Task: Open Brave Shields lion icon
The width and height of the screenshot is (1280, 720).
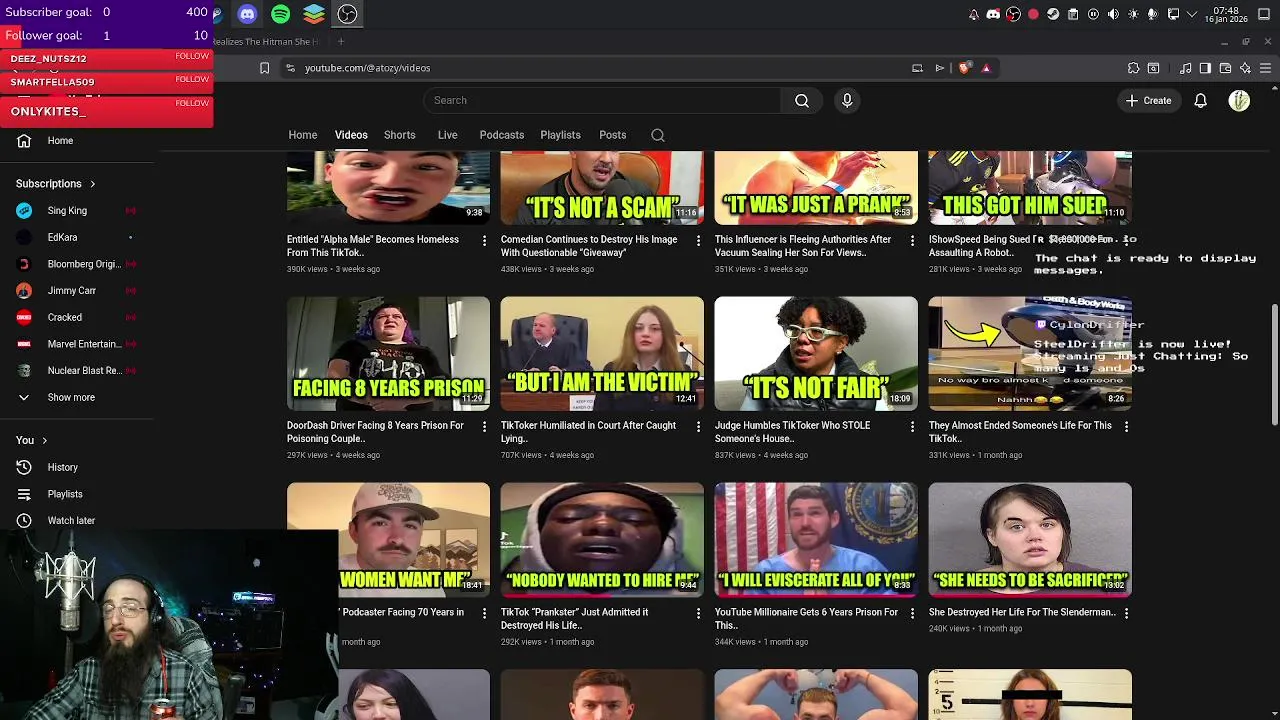Action: 964,68
